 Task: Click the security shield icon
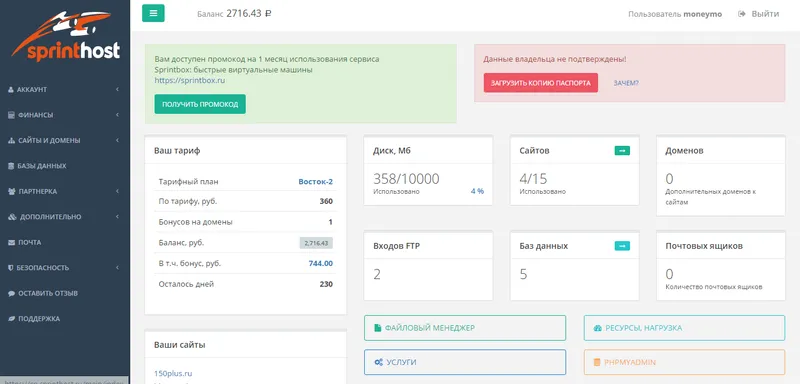pyautogui.click(x=11, y=268)
